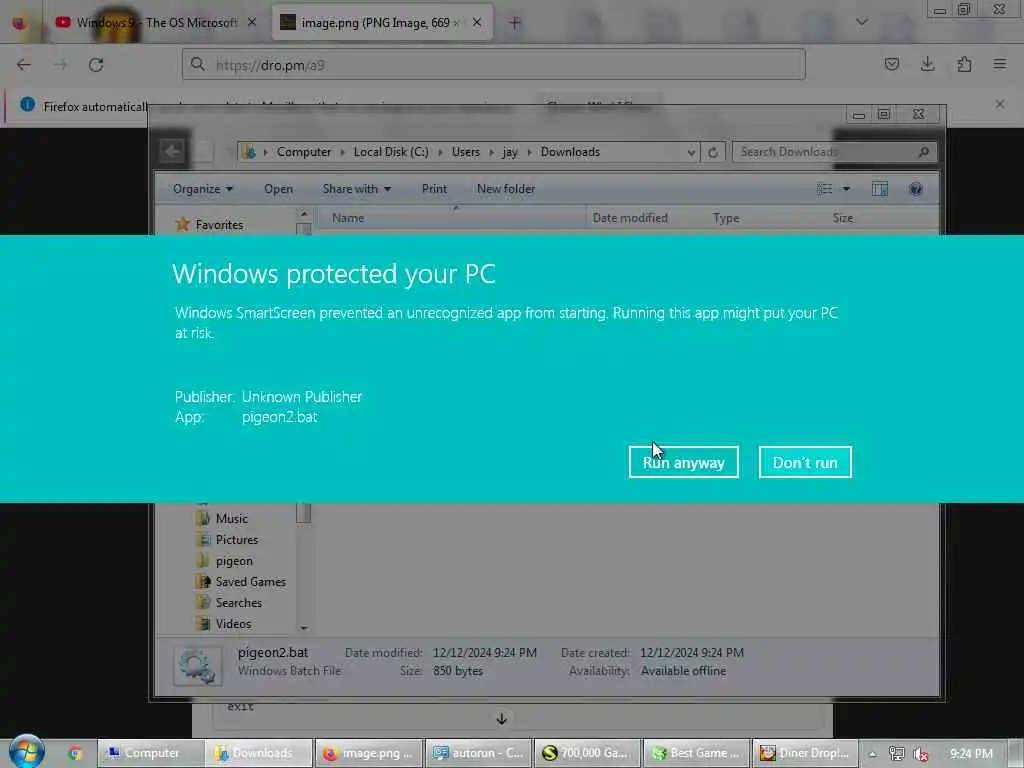
Task: Click Open in Explorer toolbar
Action: click(x=278, y=189)
